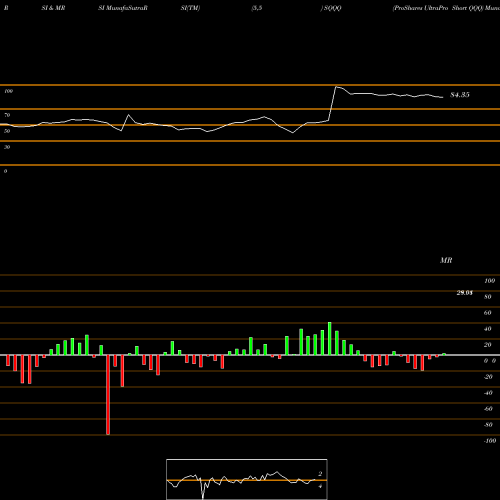Click the SQQQ ticker symbol text
Image resolution: width=500 pixels, height=500 pixels.
point(332,8)
